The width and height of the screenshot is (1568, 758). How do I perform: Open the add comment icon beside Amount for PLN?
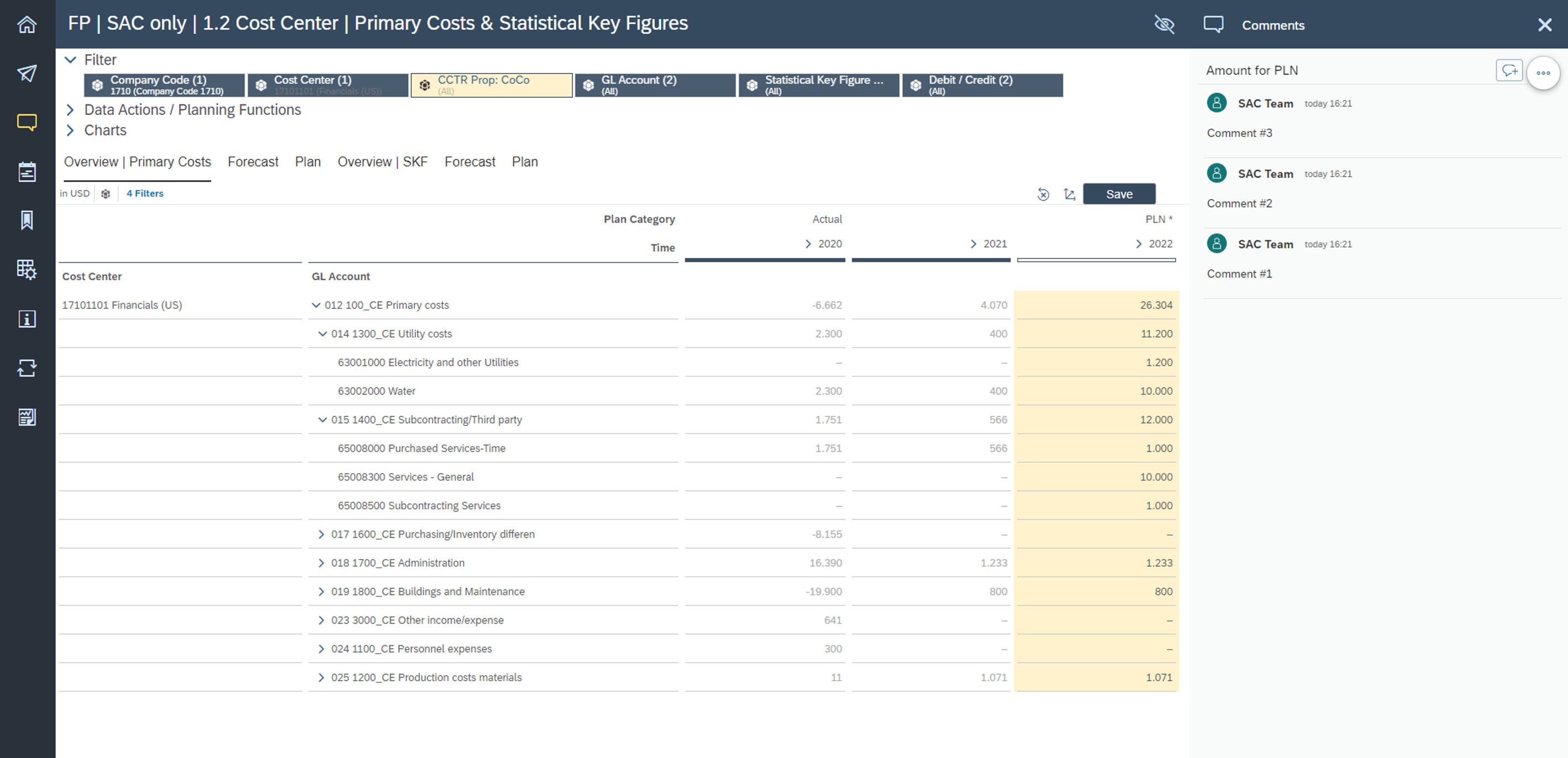click(x=1509, y=71)
